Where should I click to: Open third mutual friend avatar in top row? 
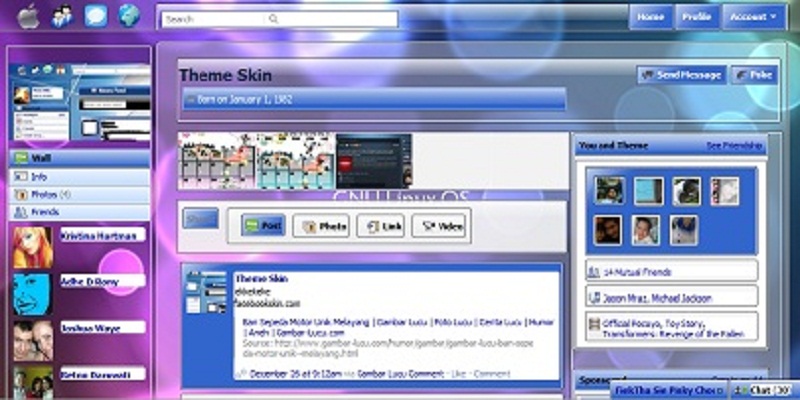[686, 191]
